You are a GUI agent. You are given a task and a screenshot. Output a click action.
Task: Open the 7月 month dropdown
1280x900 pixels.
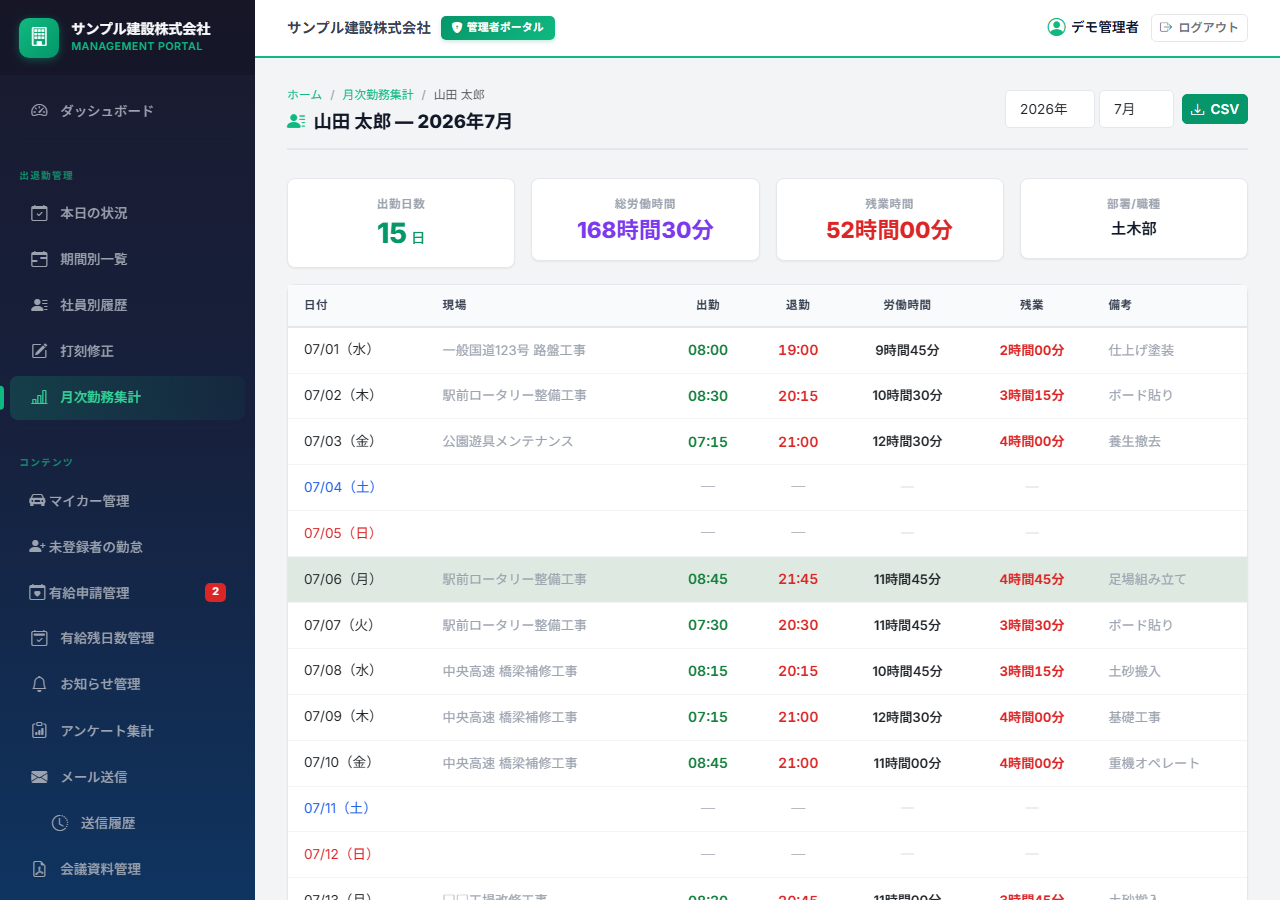1136,109
